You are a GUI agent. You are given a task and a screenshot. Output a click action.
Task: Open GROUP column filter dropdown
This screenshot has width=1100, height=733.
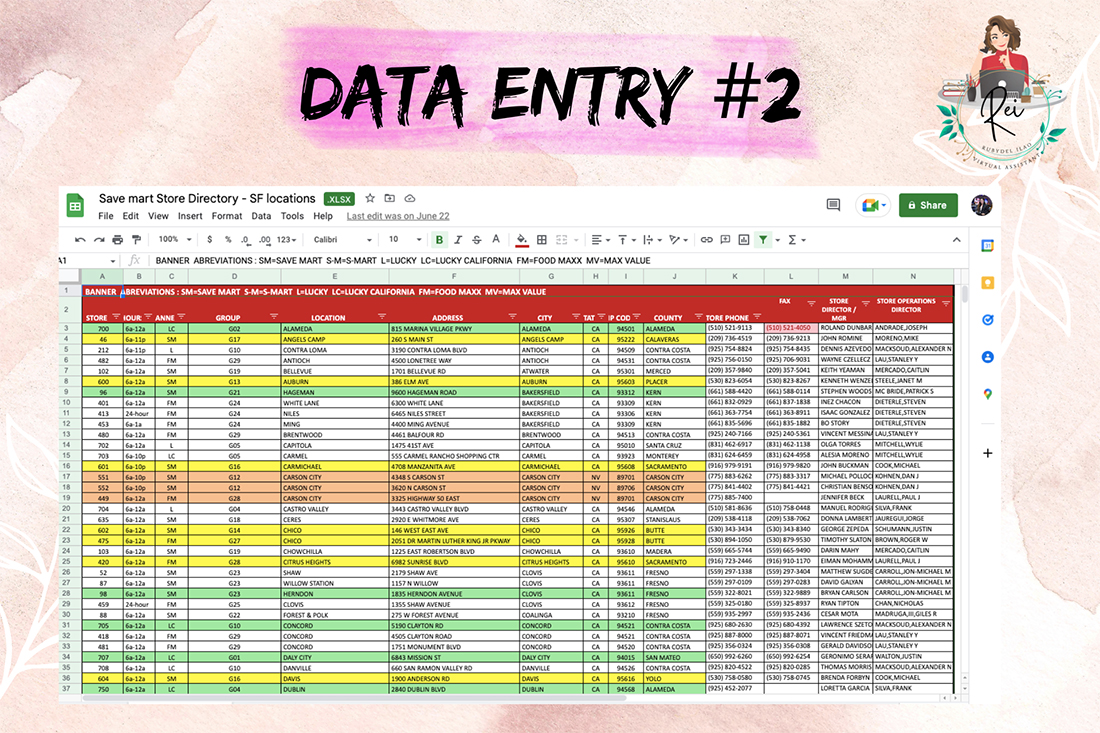[274, 317]
